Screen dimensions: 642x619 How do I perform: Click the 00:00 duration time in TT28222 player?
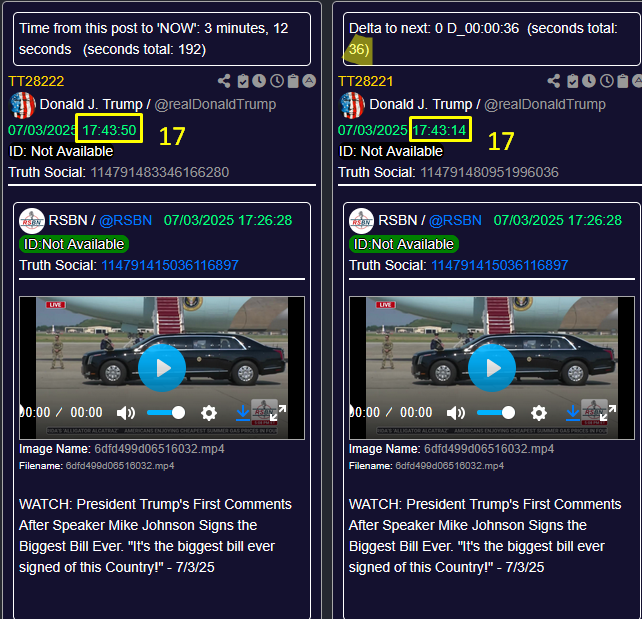pos(86,412)
